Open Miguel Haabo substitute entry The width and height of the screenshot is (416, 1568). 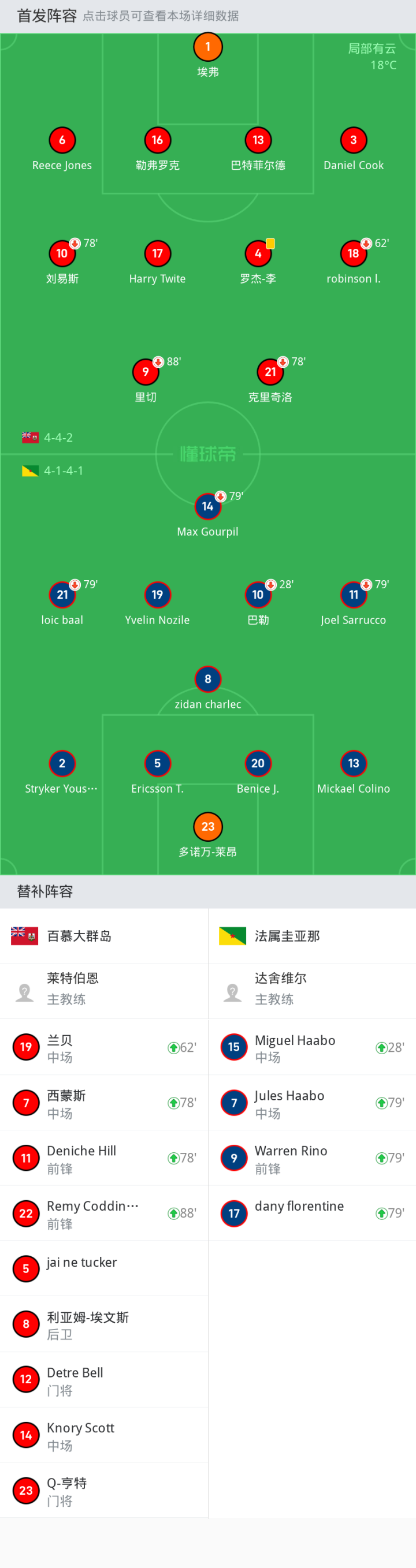pyautogui.click(x=312, y=1047)
